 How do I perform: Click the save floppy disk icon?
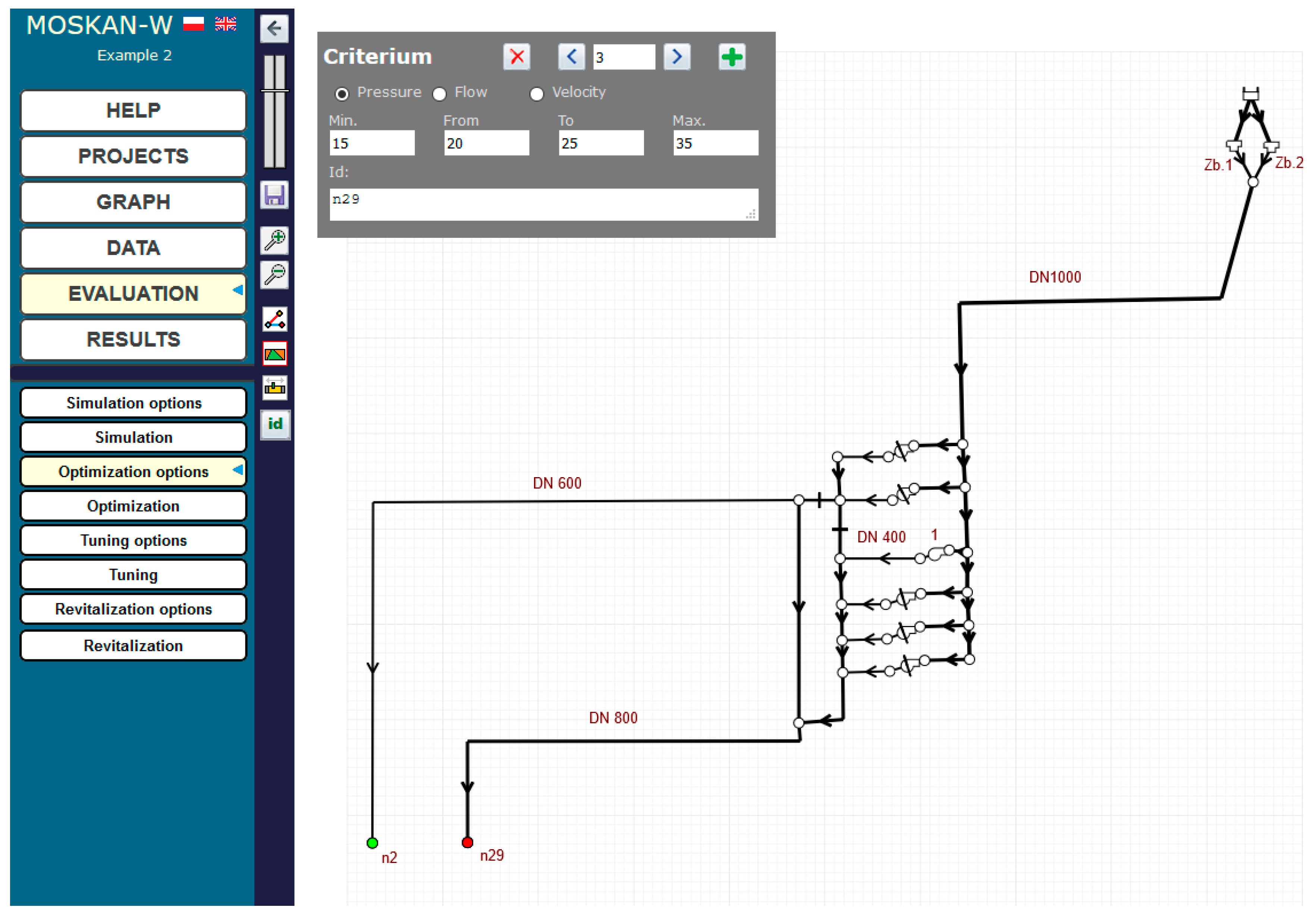pos(274,195)
